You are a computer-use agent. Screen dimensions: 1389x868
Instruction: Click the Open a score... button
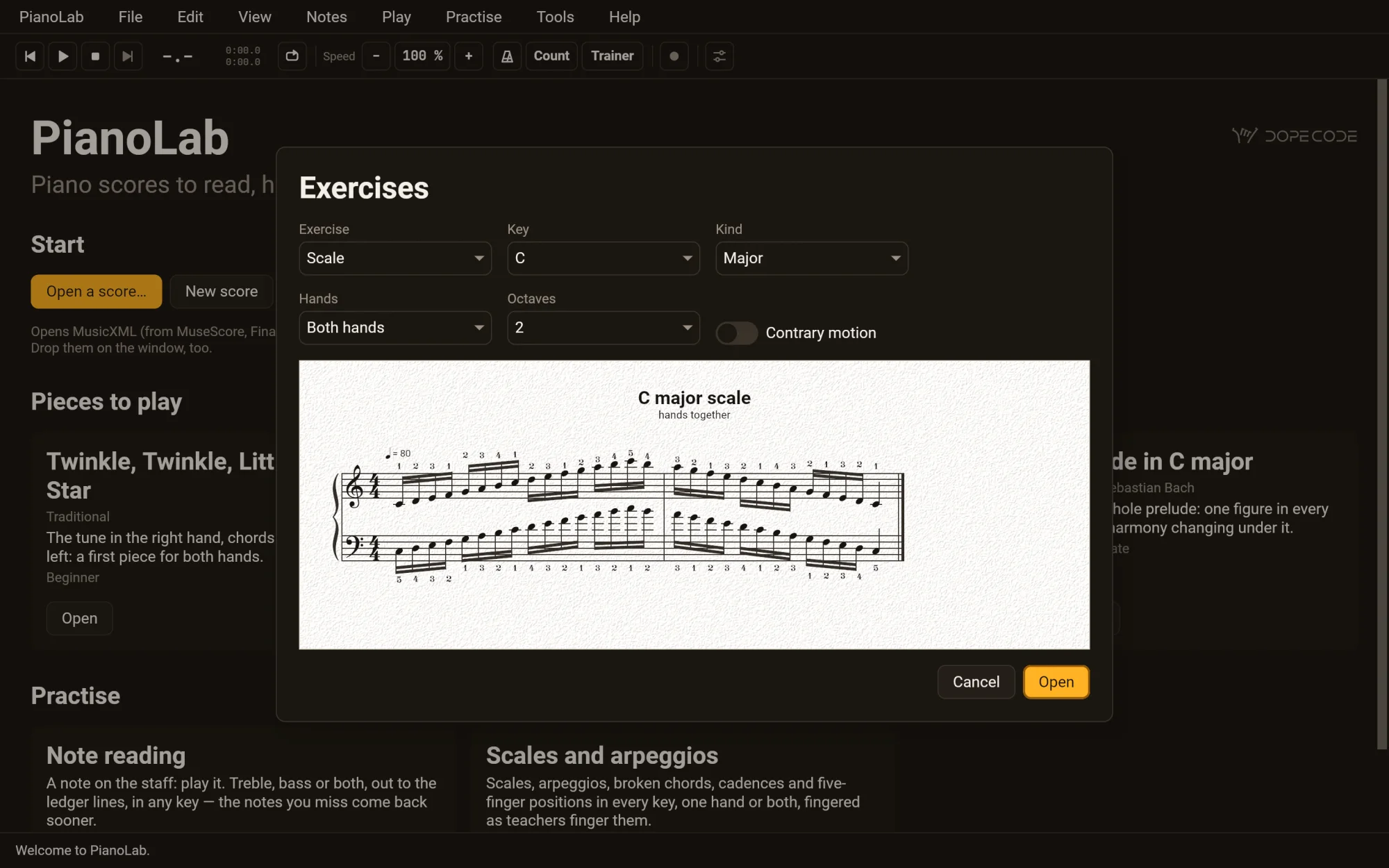[x=97, y=292]
